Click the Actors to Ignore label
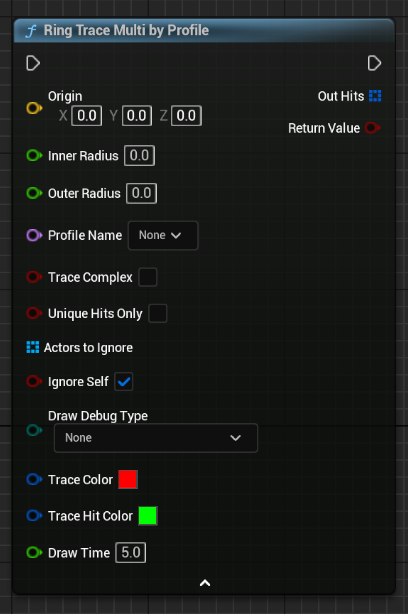The image size is (408, 614). 88,348
